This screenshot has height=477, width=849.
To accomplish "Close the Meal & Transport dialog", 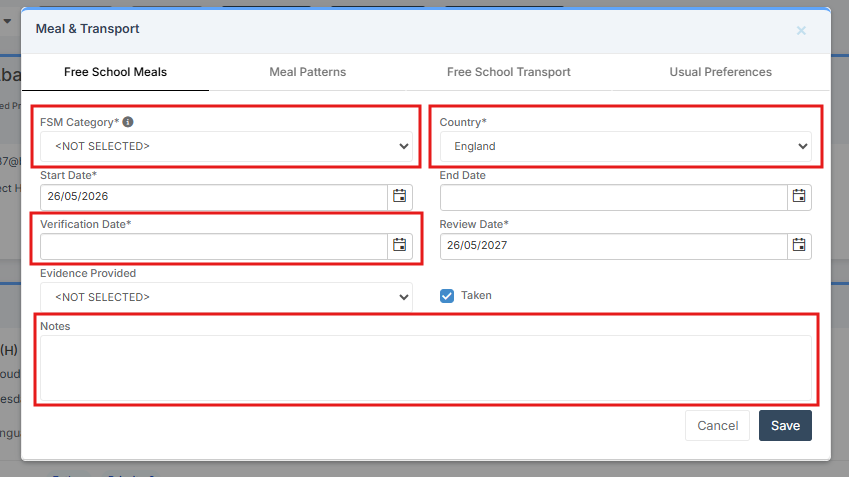I will [801, 31].
